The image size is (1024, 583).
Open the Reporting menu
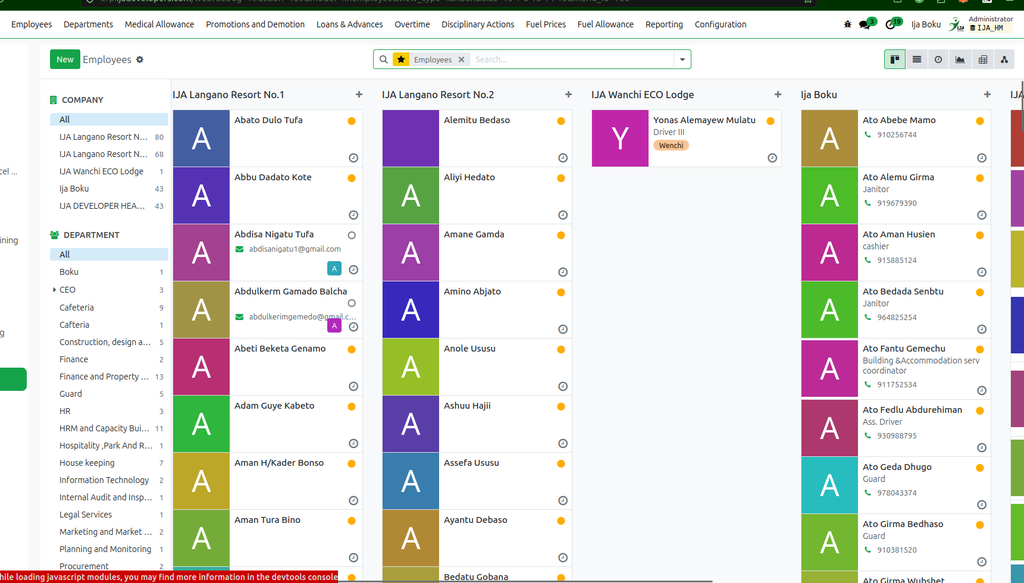tap(664, 24)
